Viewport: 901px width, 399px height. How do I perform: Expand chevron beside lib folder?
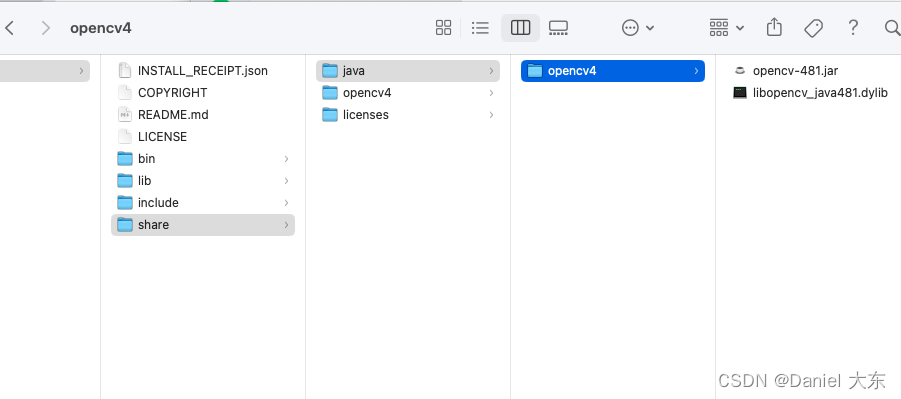pos(286,181)
